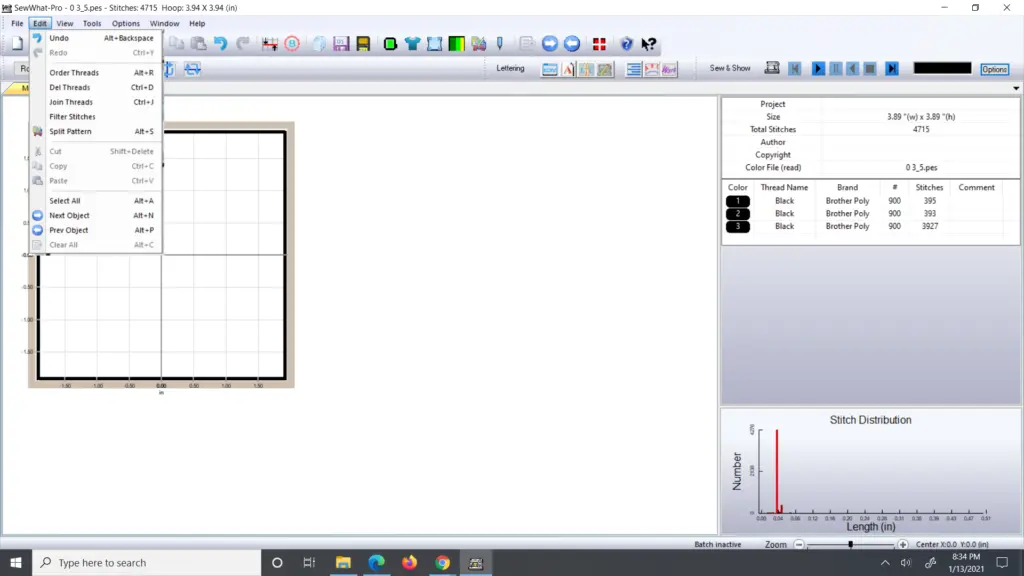The height and width of the screenshot is (576, 1024).
Task: Click the blue undo arrow in toolbar
Action: coord(220,44)
